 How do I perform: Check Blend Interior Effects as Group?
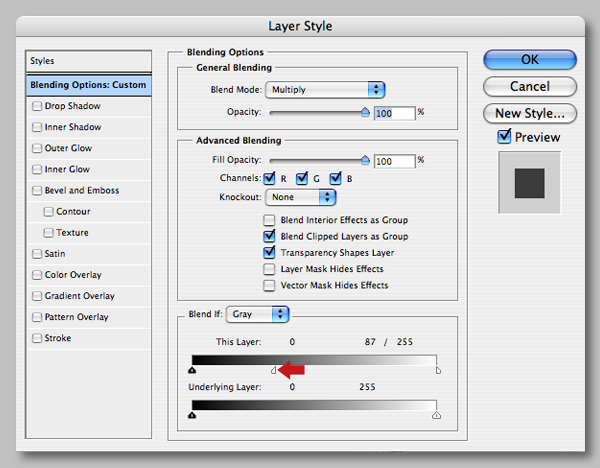pos(269,220)
